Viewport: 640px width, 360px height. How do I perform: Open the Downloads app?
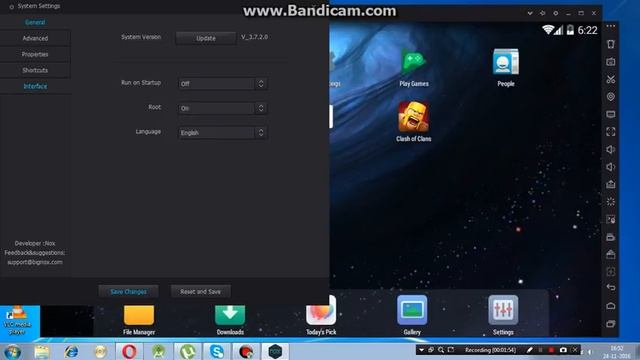[230, 320]
